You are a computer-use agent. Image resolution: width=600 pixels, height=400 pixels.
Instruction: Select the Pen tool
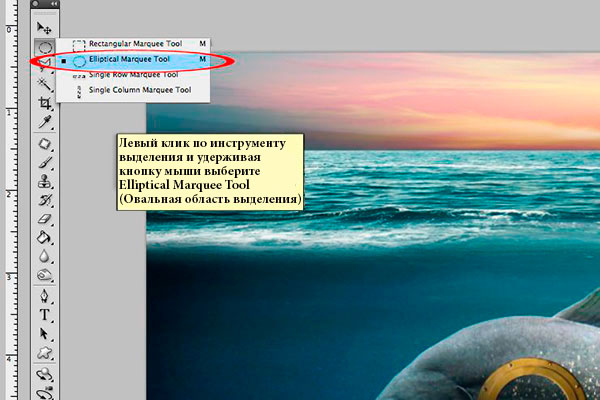coord(44,296)
